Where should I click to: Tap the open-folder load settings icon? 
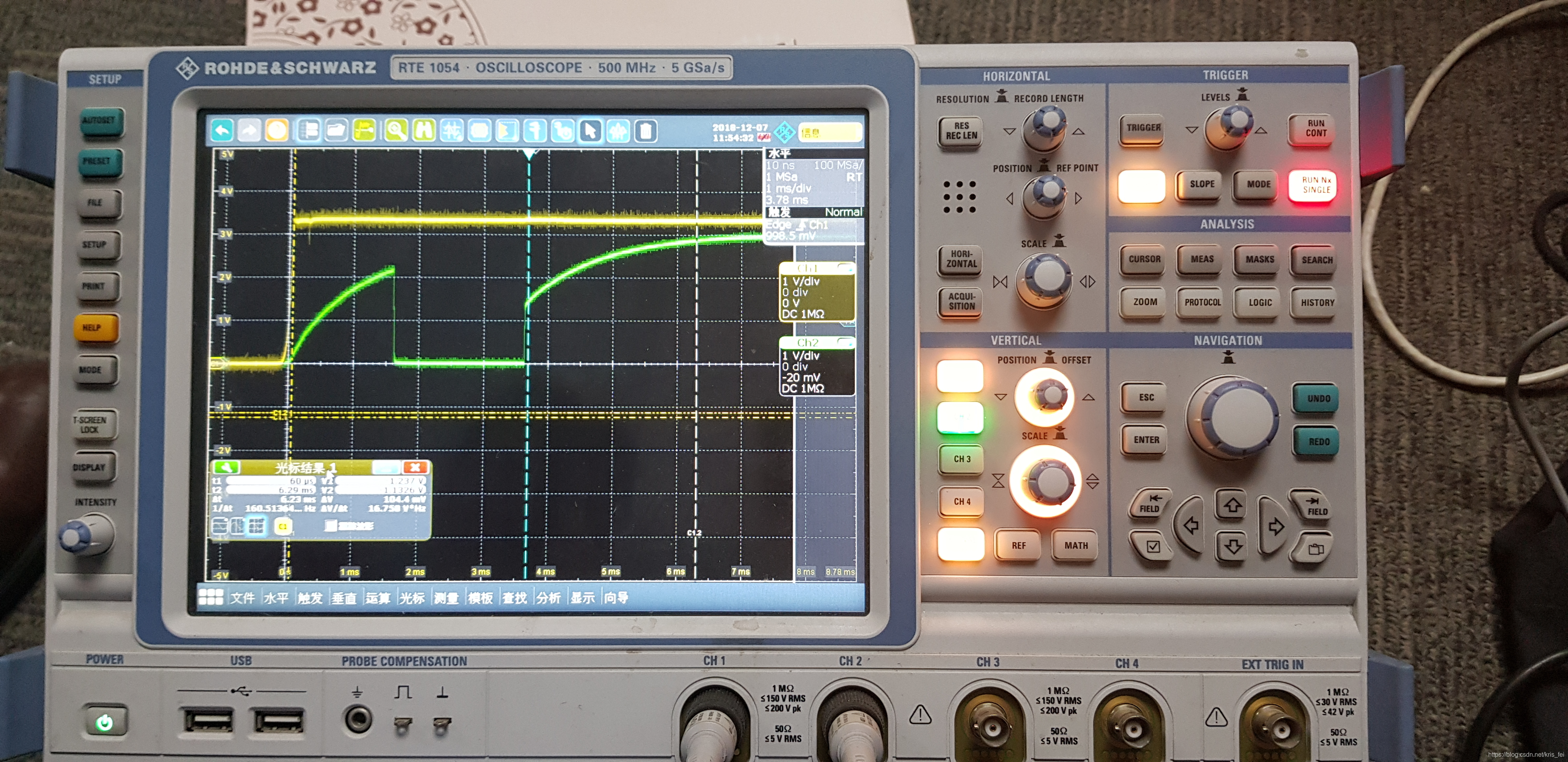[x=336, y=130]
